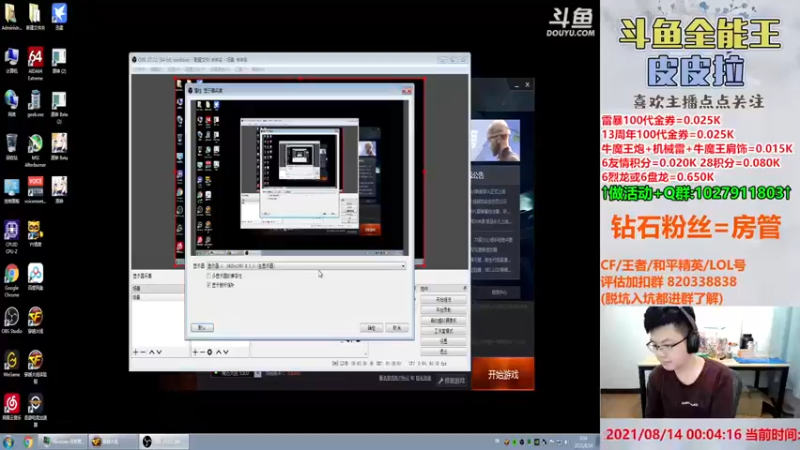Undock the OBS Controls panel
Screen dimensions: 800x450
coord(464,289)
